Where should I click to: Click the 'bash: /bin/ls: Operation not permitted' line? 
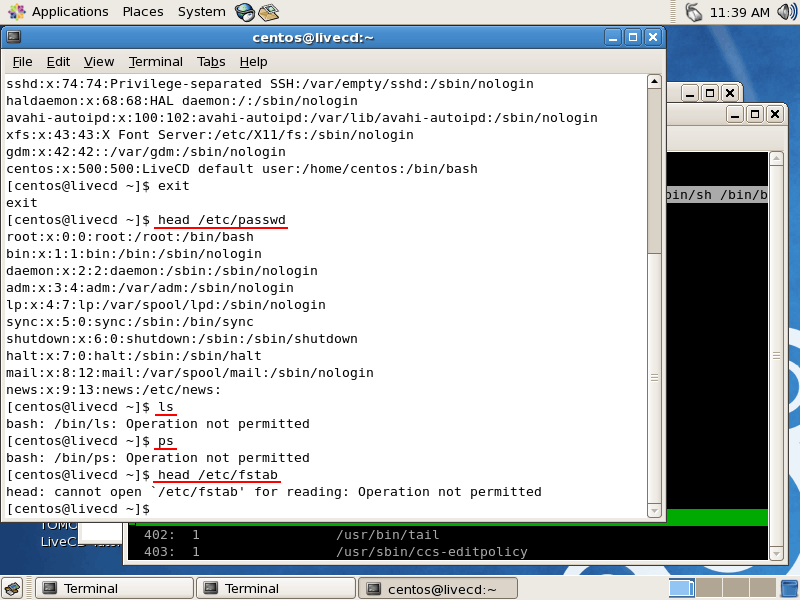point(158,424)
